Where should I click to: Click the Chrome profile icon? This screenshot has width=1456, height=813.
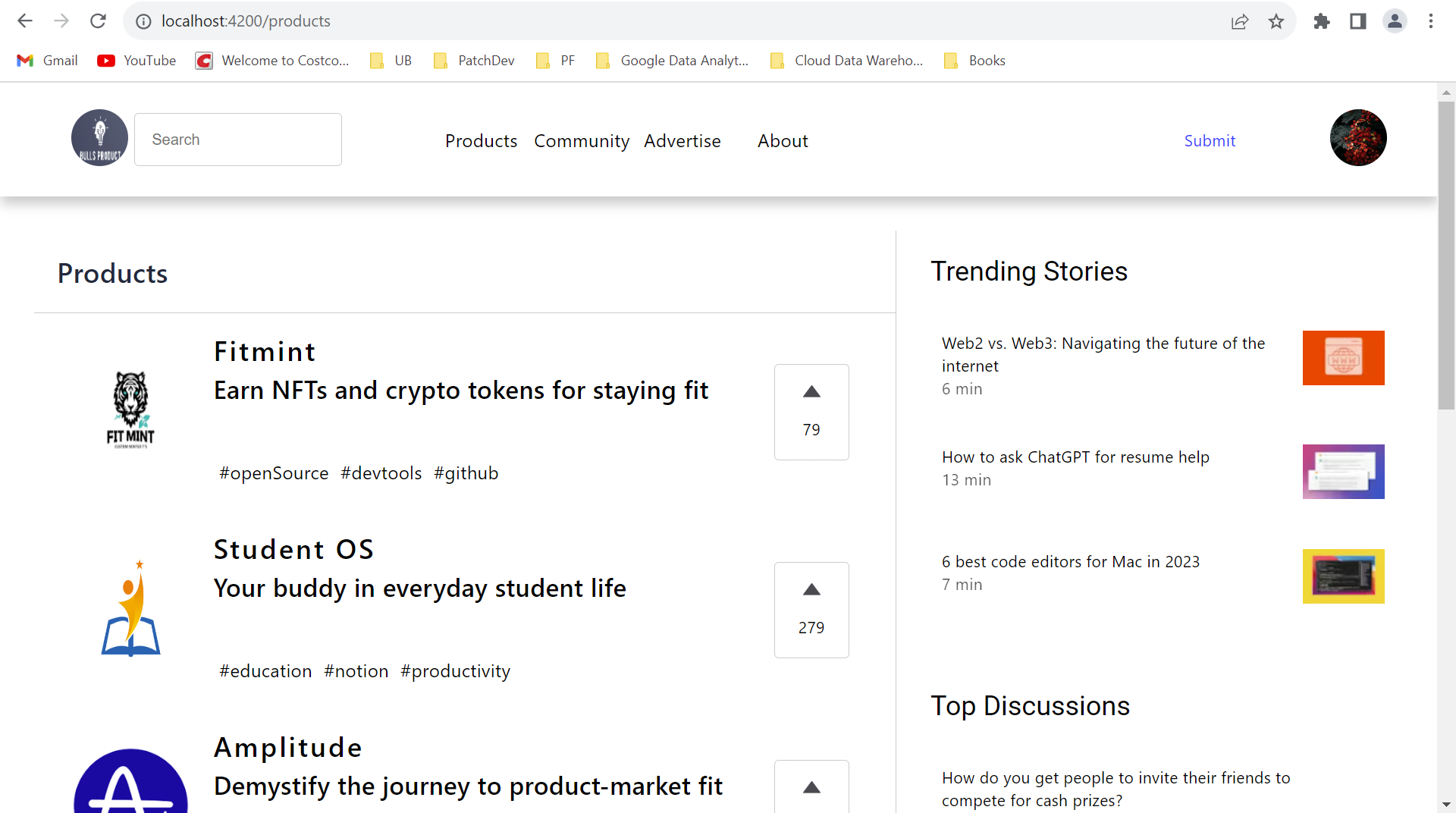1395,20
